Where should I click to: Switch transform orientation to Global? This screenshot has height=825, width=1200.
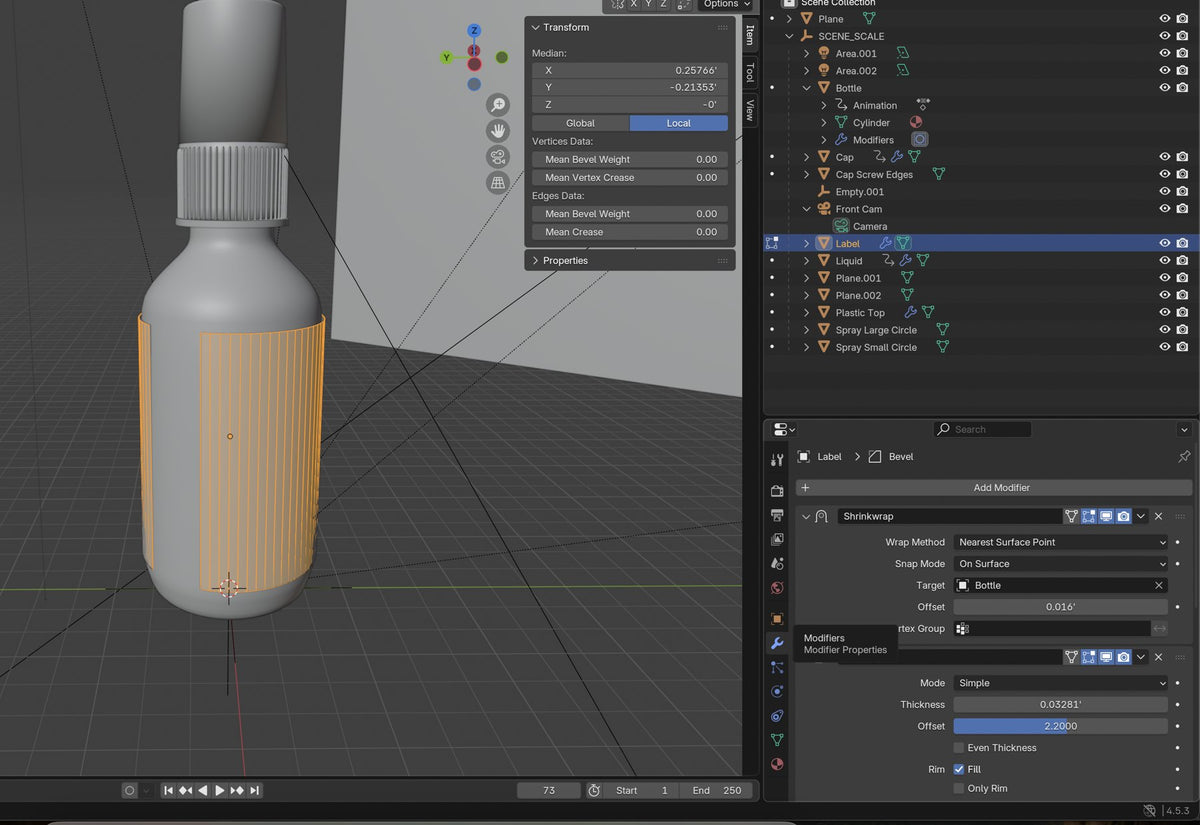[580, 123]
